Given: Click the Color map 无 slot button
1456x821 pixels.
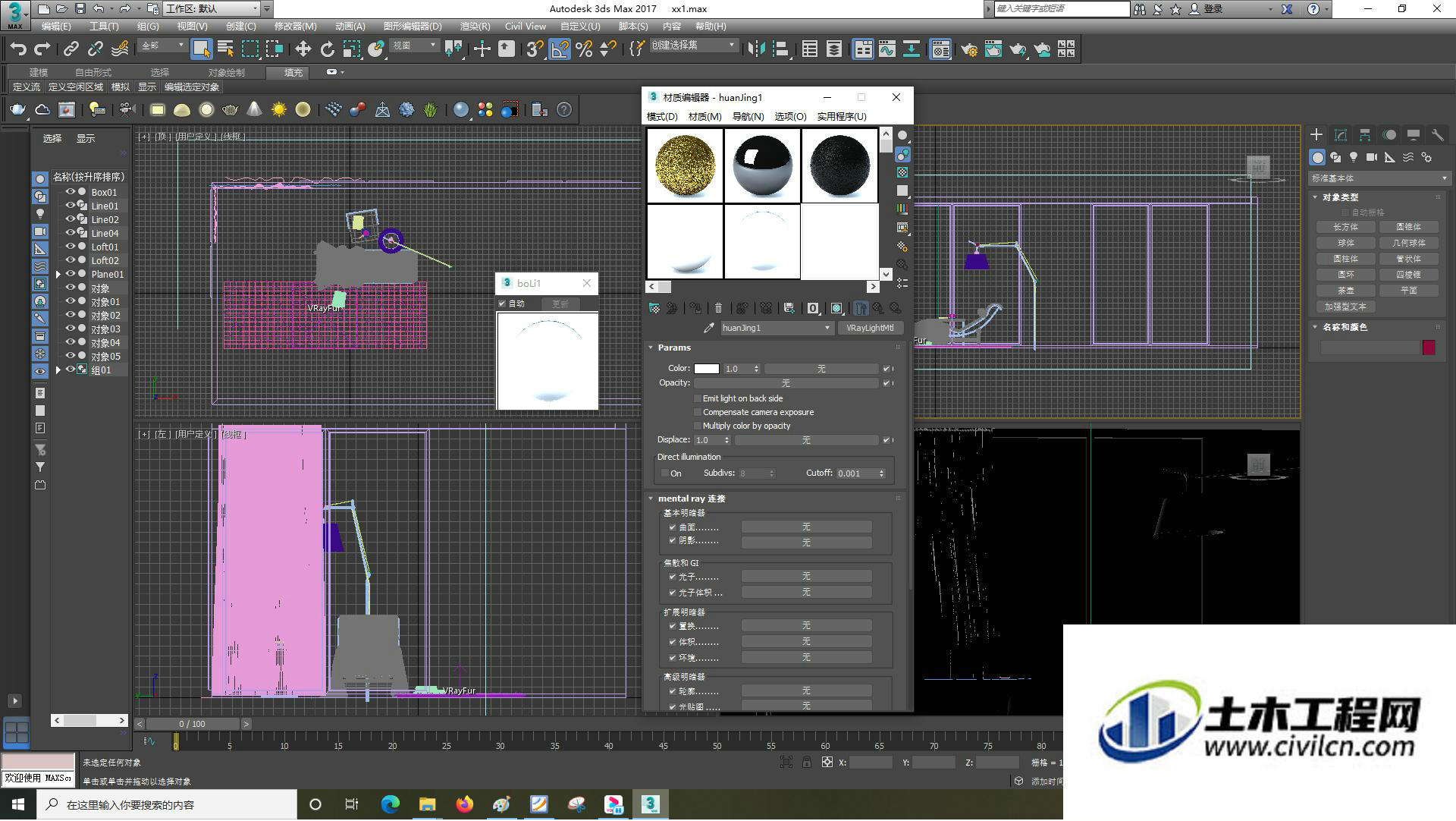Looking at the screenshot, I should coord(821,369).
